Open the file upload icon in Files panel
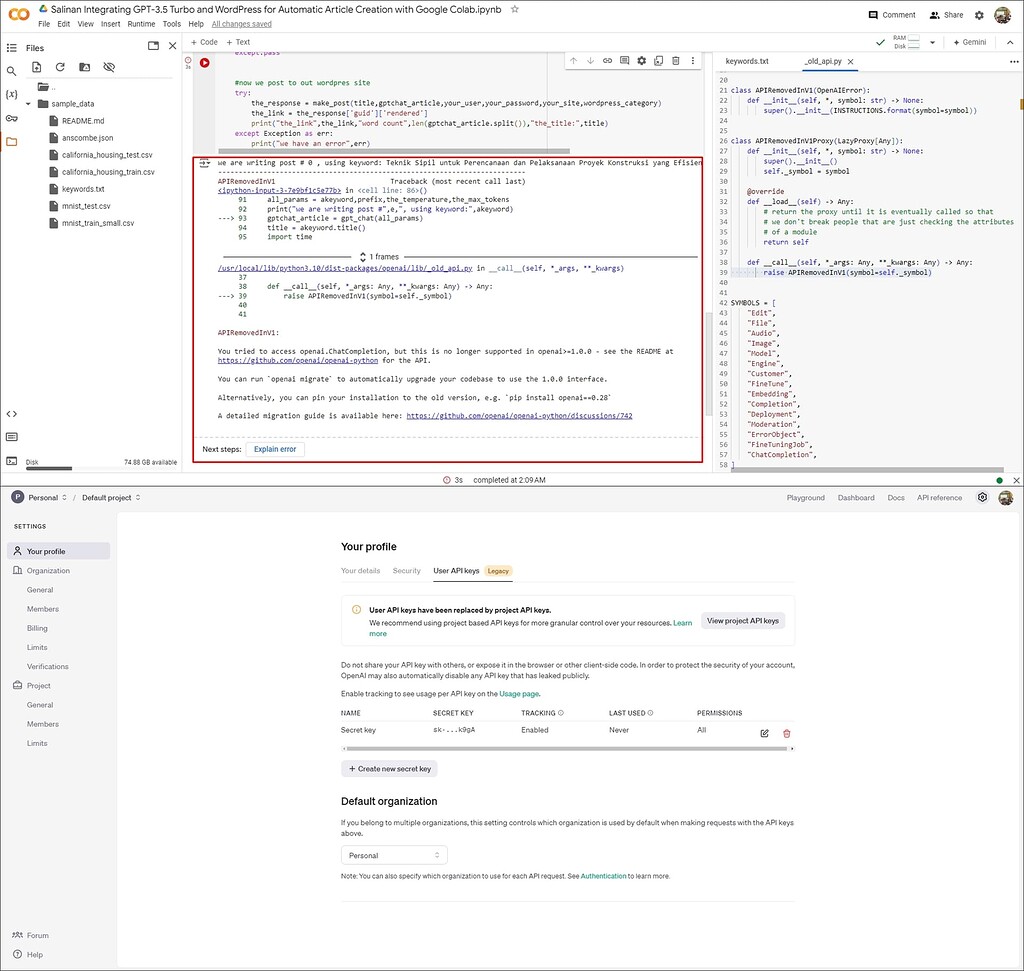This screenshot has height=971, width=1024. coord(37,69)
